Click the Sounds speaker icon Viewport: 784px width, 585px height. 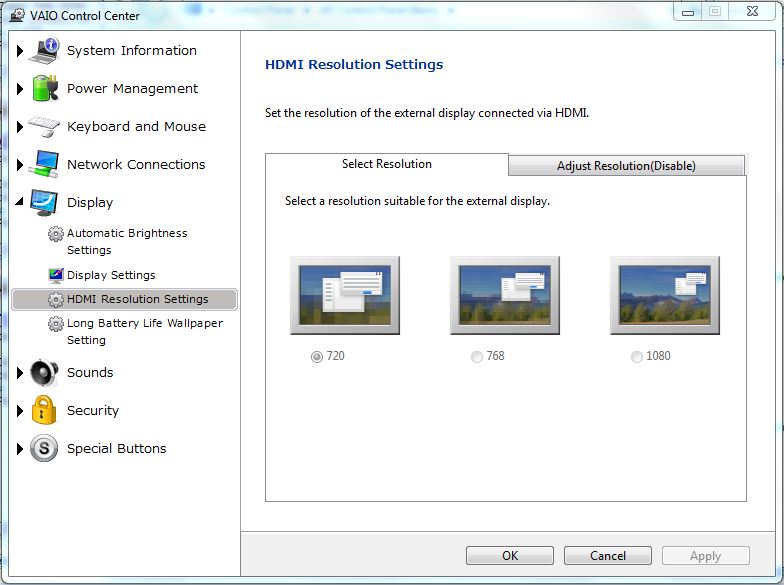[x=44, y=372]
